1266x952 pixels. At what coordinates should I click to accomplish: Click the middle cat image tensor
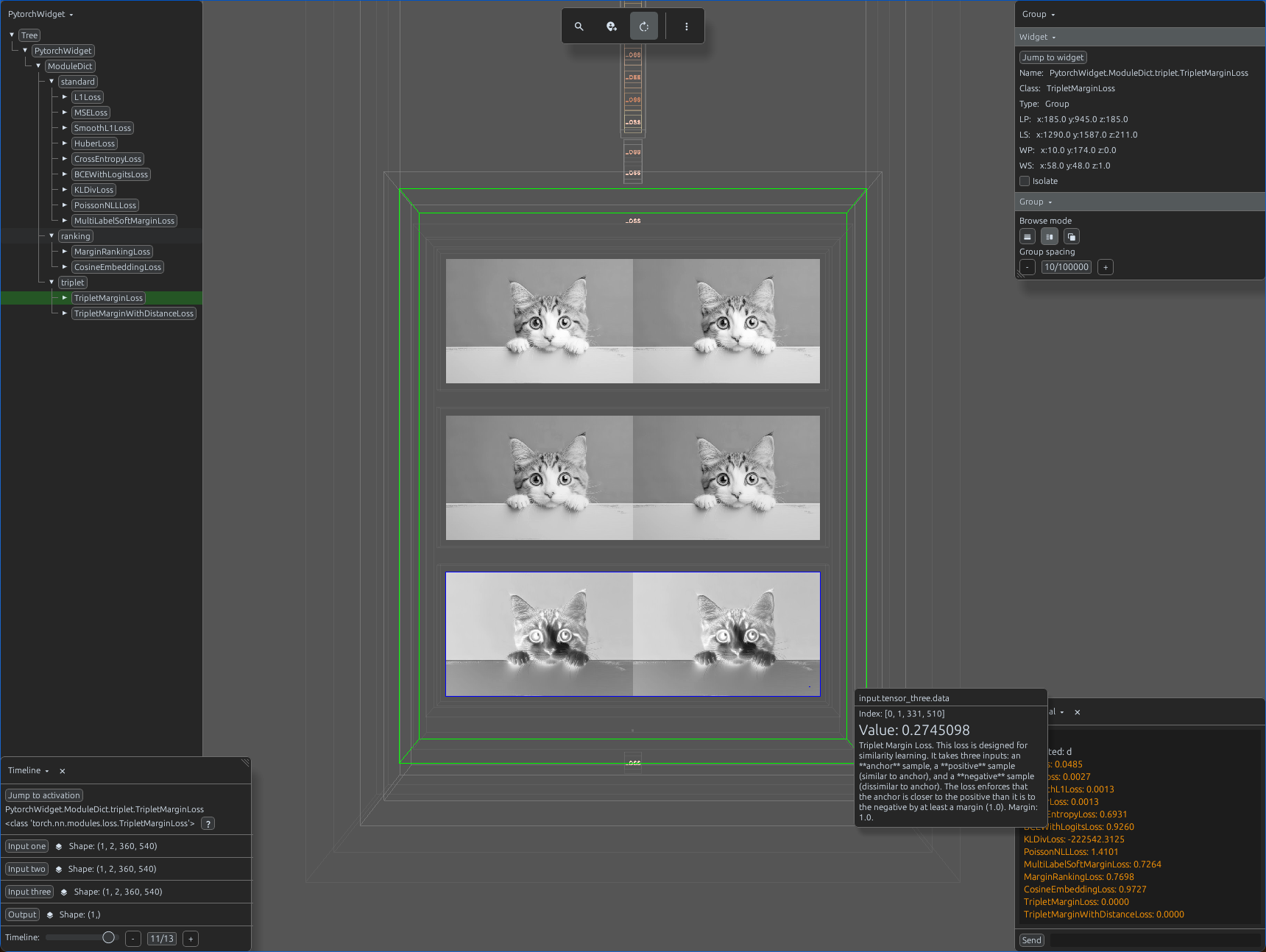coord(633,477)
